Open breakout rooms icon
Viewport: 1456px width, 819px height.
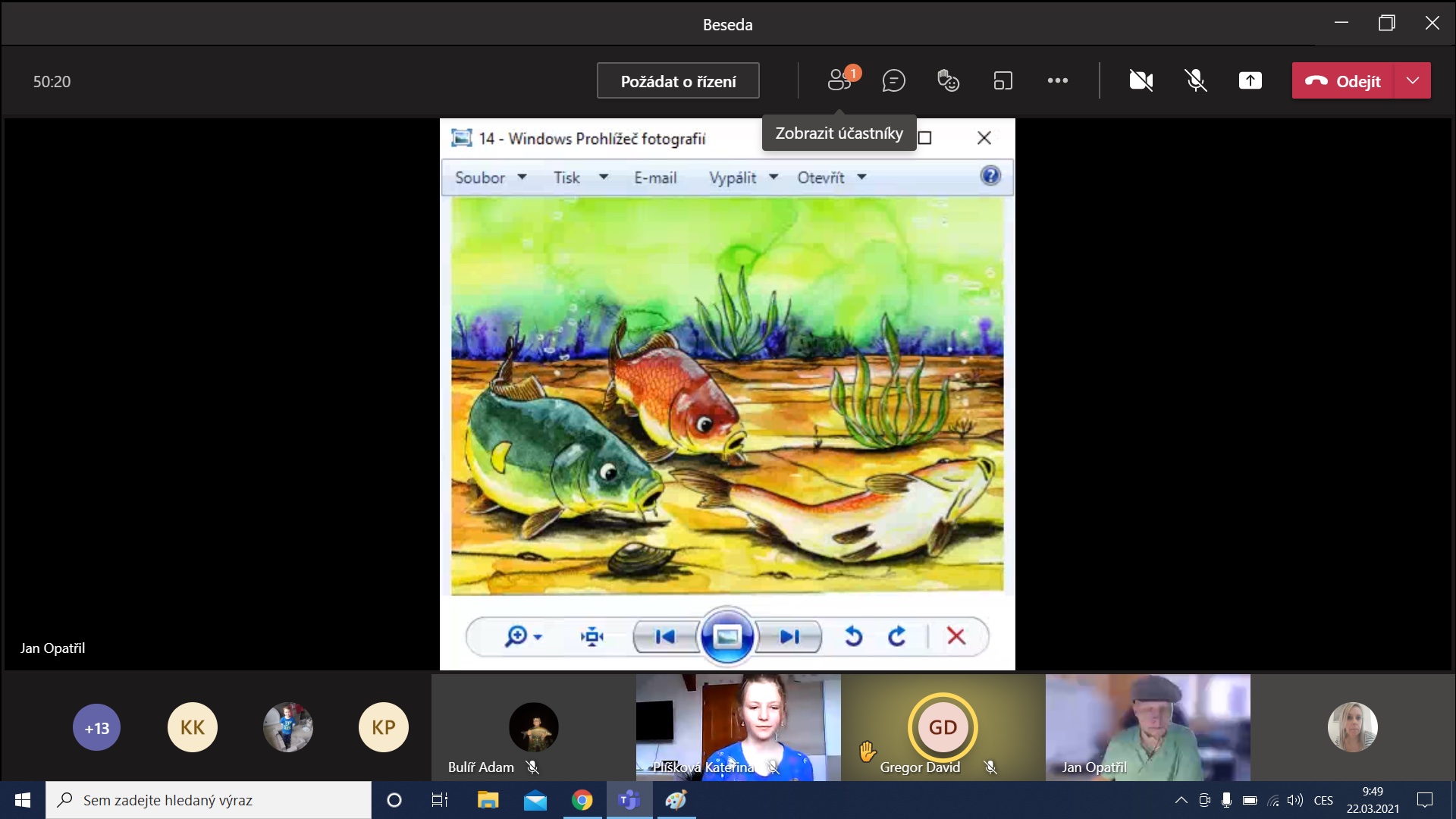(1003, 80)
